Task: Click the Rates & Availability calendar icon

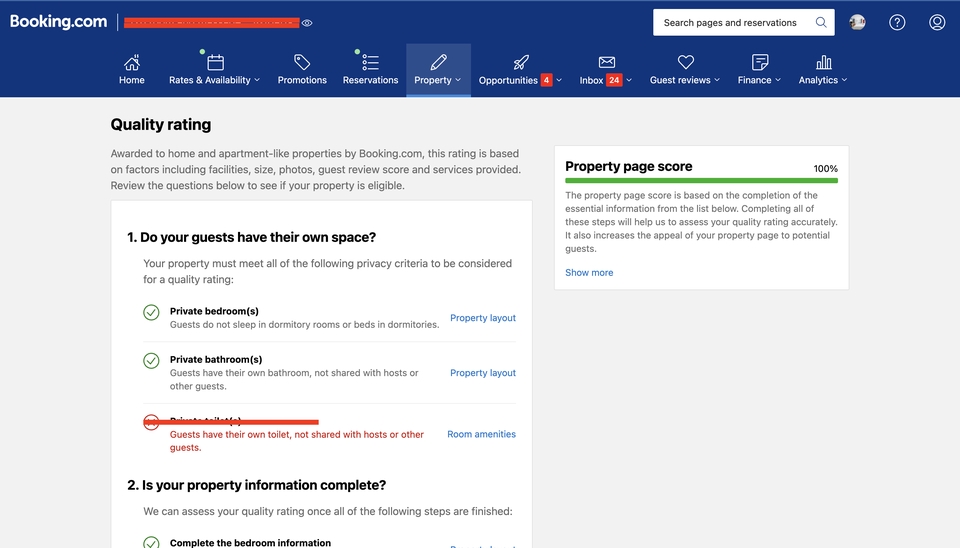Action: pos(216,62)
